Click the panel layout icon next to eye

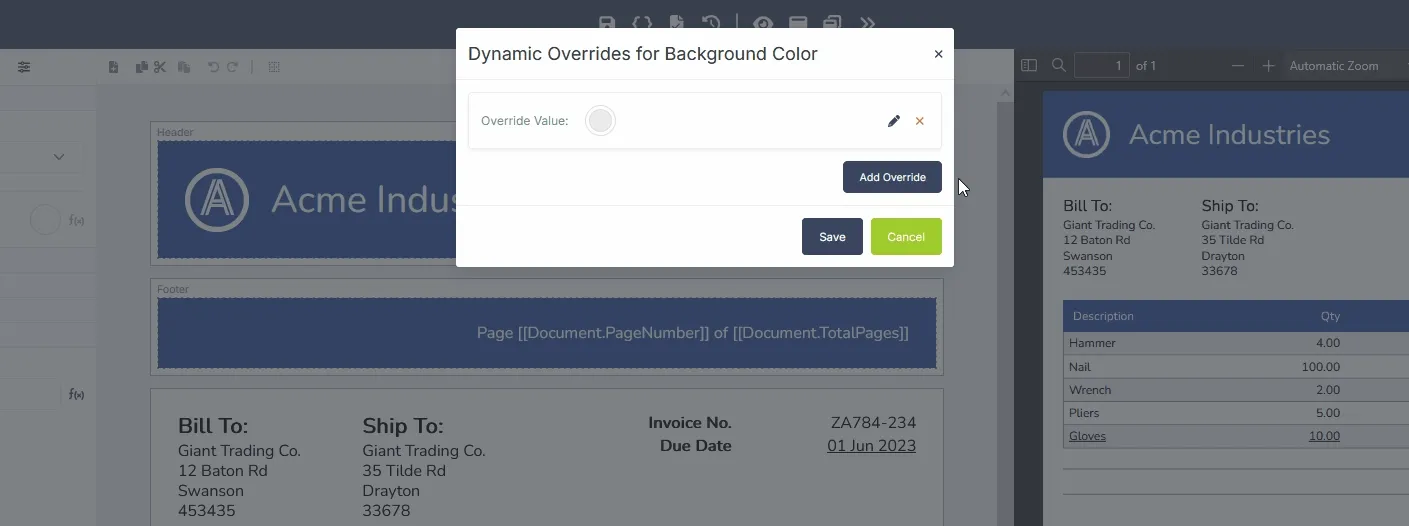[x=798, y=22]
